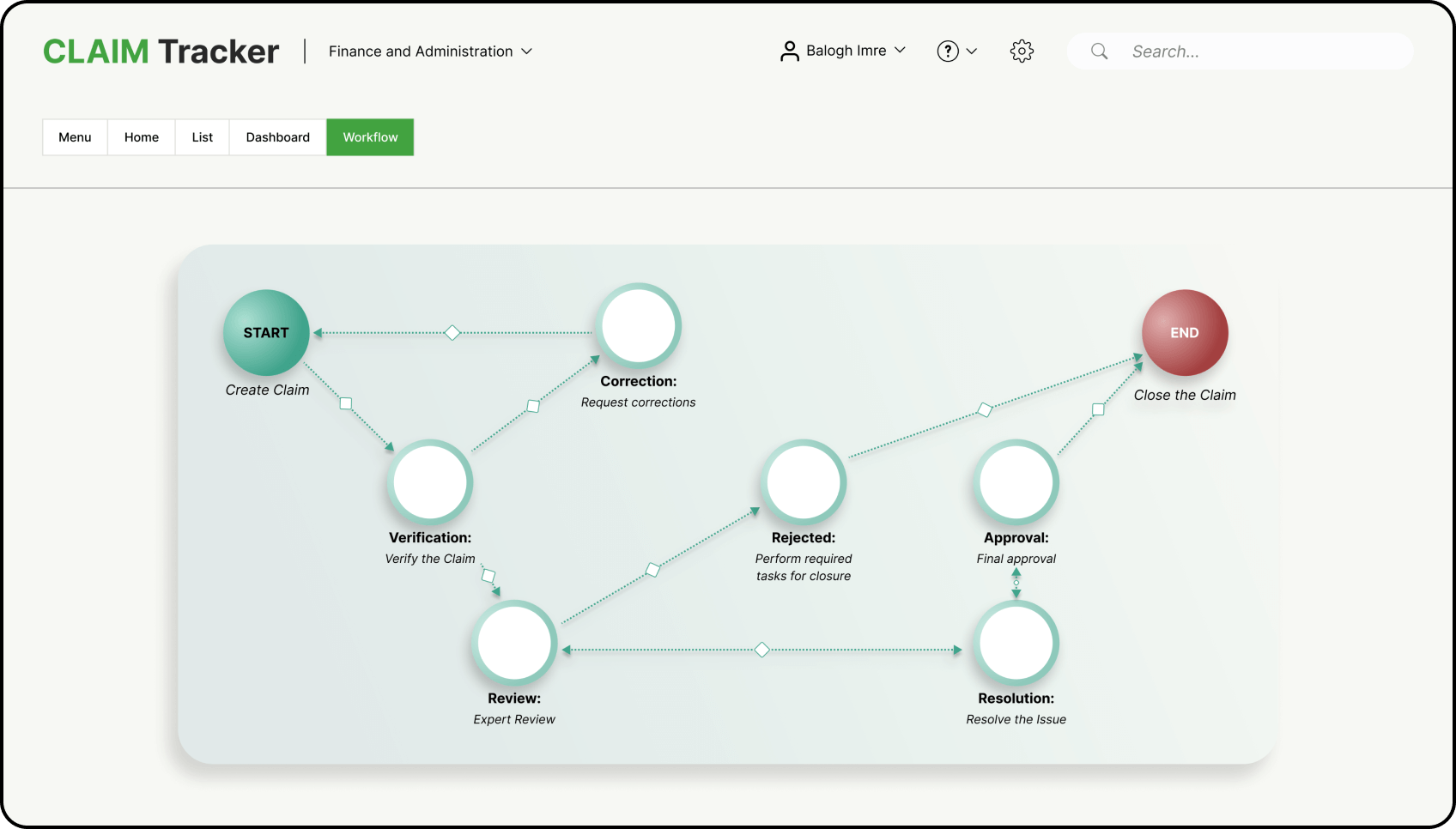Expand the help menu chevron
The height and width of the screenshot is (829, 1456).
(x=972, y=51)
